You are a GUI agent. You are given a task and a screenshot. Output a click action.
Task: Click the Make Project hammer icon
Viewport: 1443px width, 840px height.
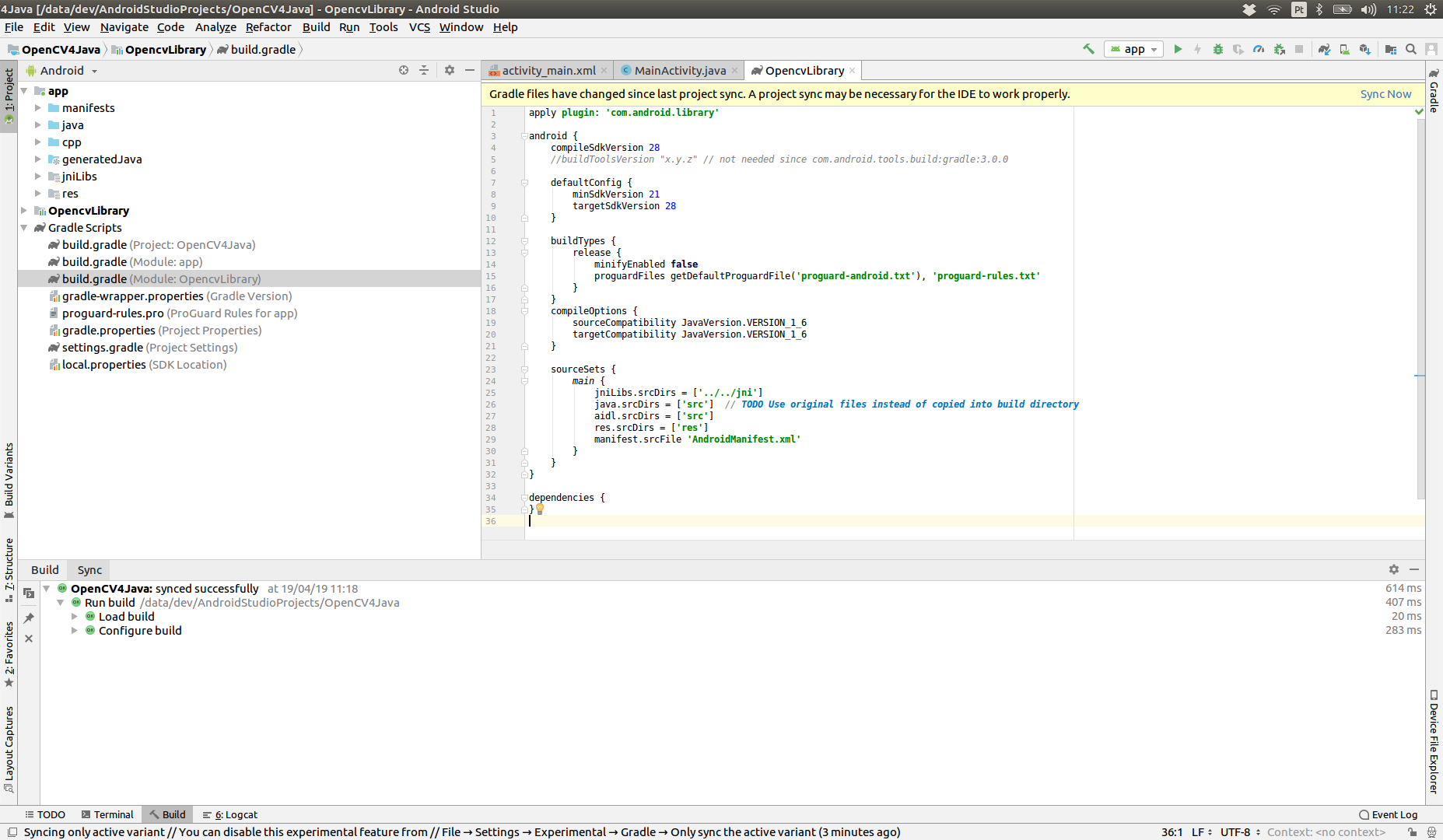coord(1088,49)
